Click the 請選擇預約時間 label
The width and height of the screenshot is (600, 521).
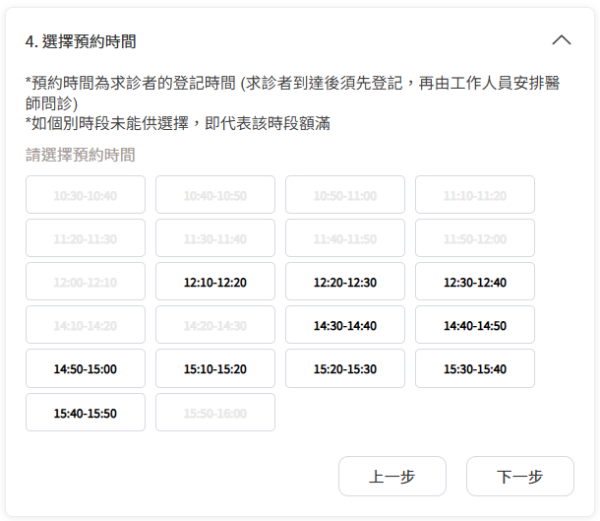tap(80, 155)
